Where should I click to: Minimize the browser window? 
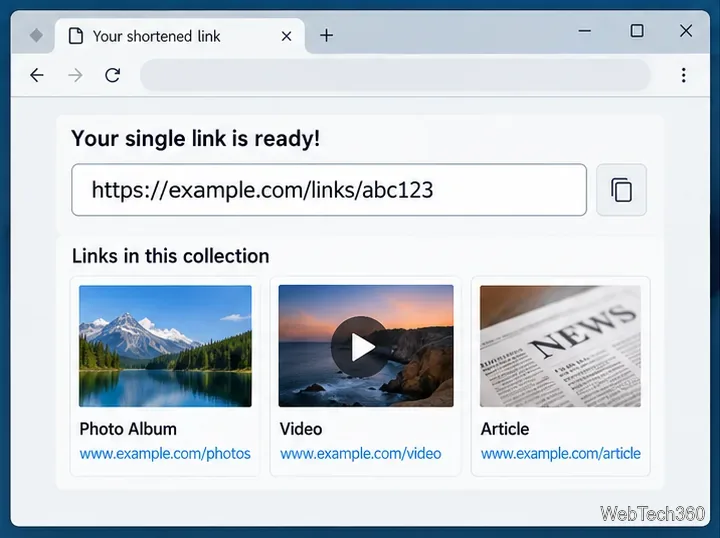(x=585, y=31)
